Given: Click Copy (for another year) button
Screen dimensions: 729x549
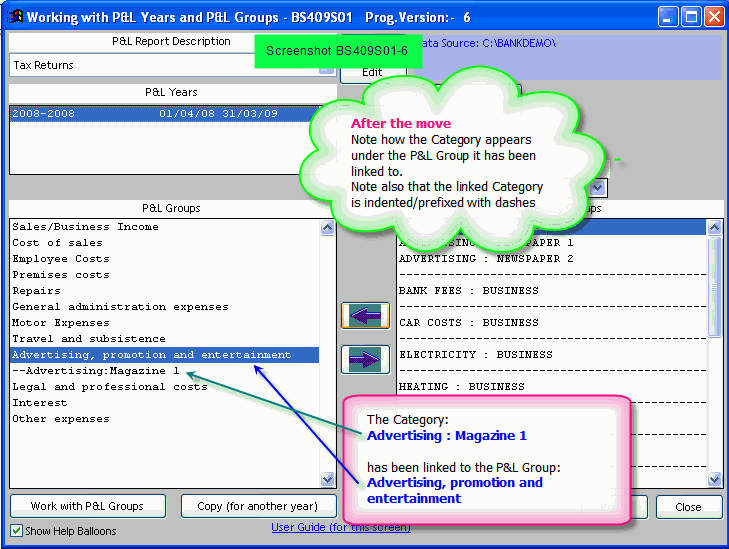Looking at the screenshot, I should 257,506.
